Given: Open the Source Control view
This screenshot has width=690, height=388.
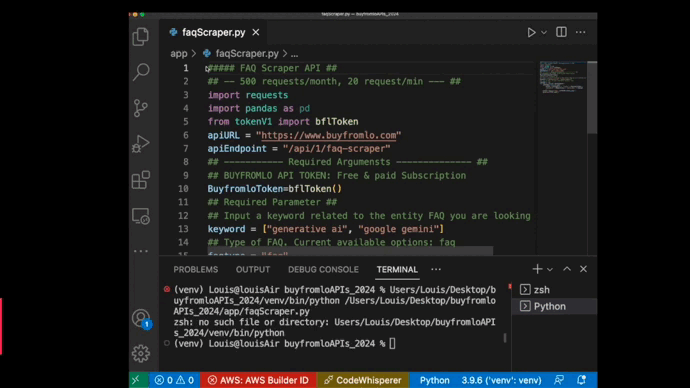Looking at the screenshot, I should 141,108.
